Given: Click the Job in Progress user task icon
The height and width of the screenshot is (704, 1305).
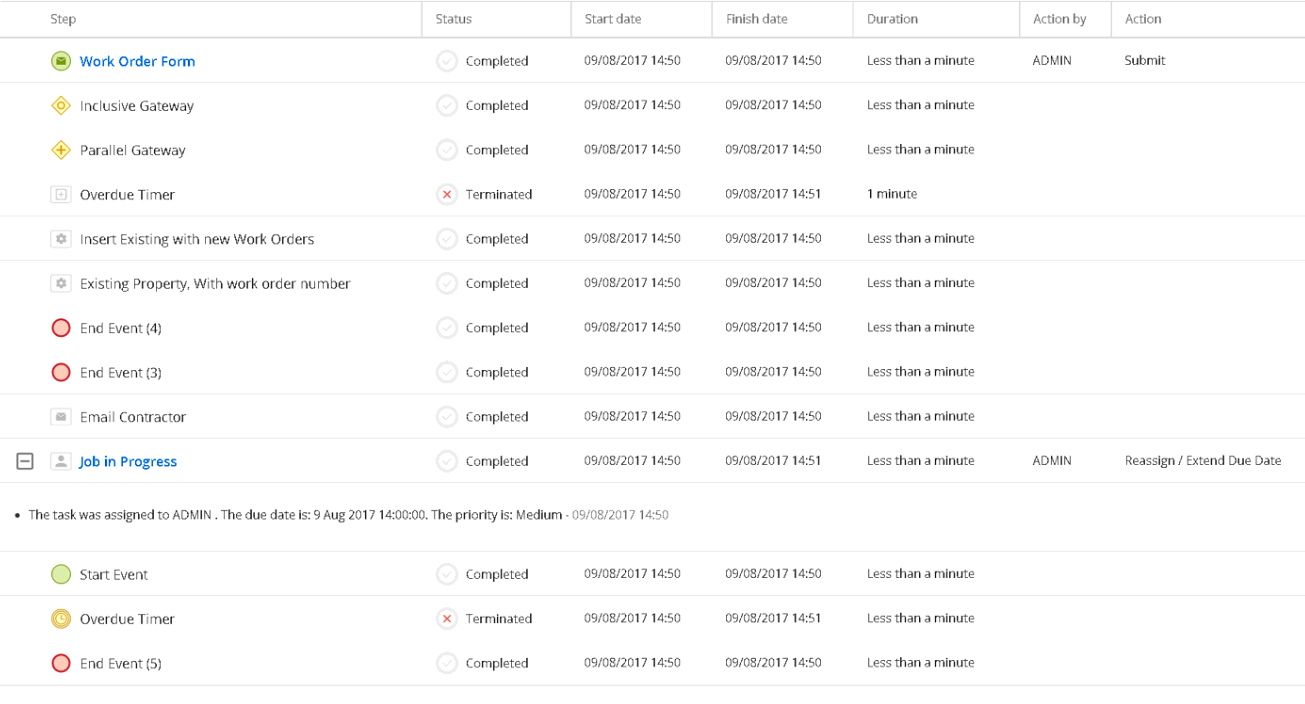Looking at the screenshot, I should click(x=61, y=461).
